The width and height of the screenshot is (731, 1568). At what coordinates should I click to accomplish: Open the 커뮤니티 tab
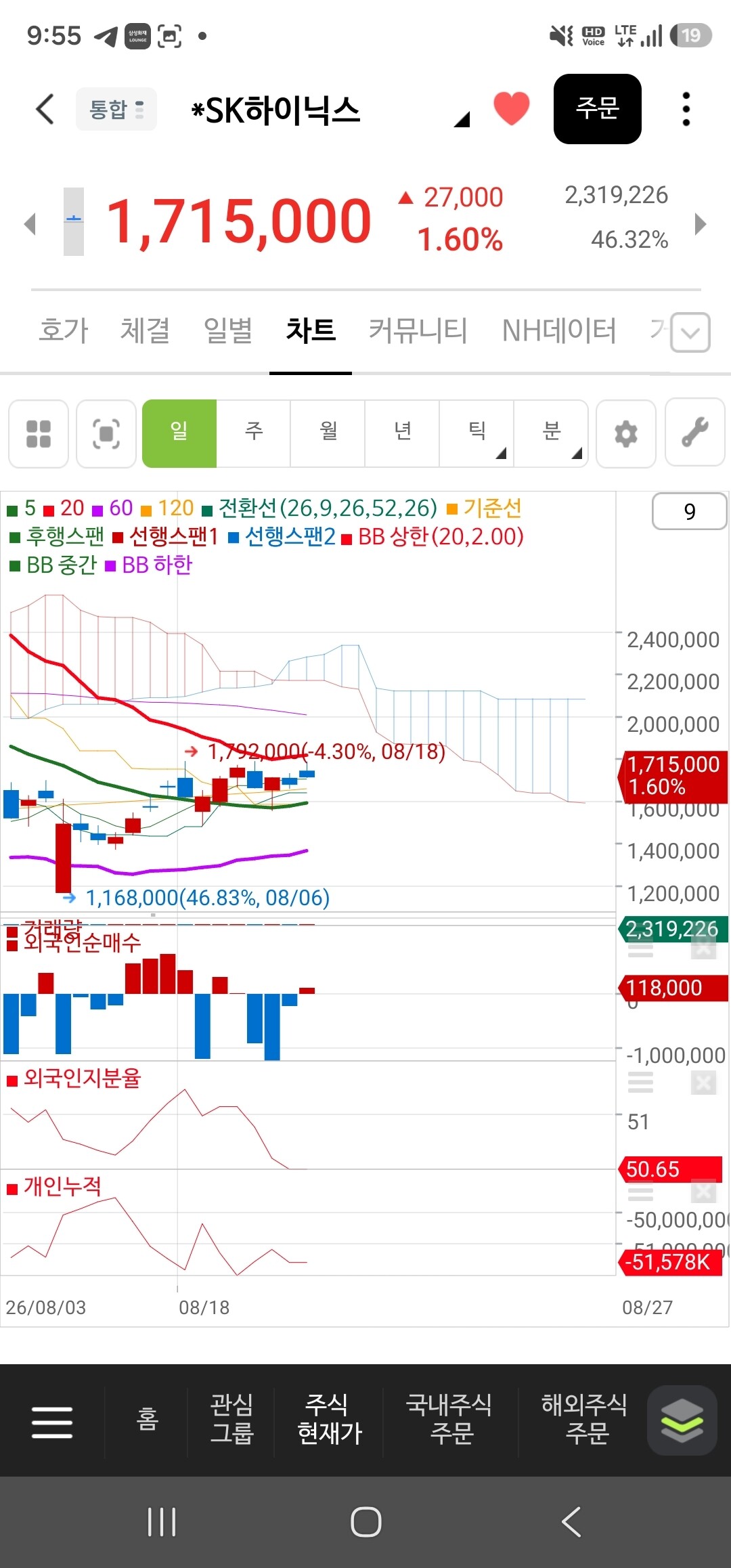point(418,331)
